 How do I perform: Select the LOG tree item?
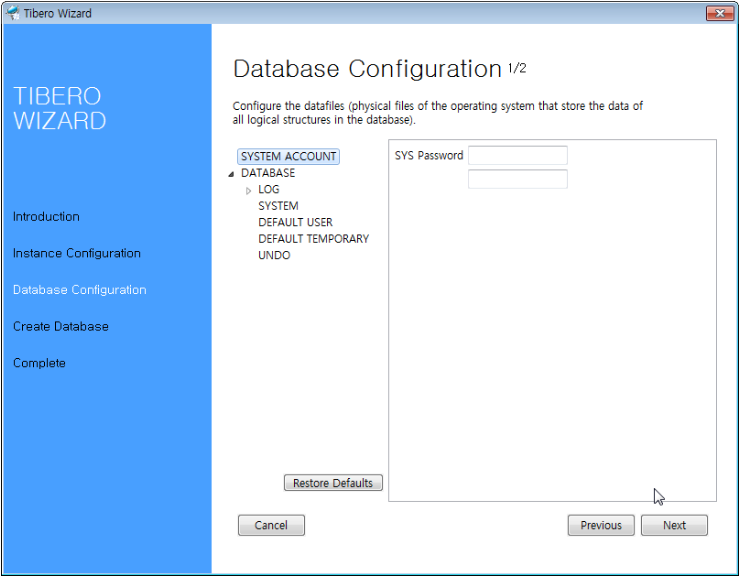(269, 189)
